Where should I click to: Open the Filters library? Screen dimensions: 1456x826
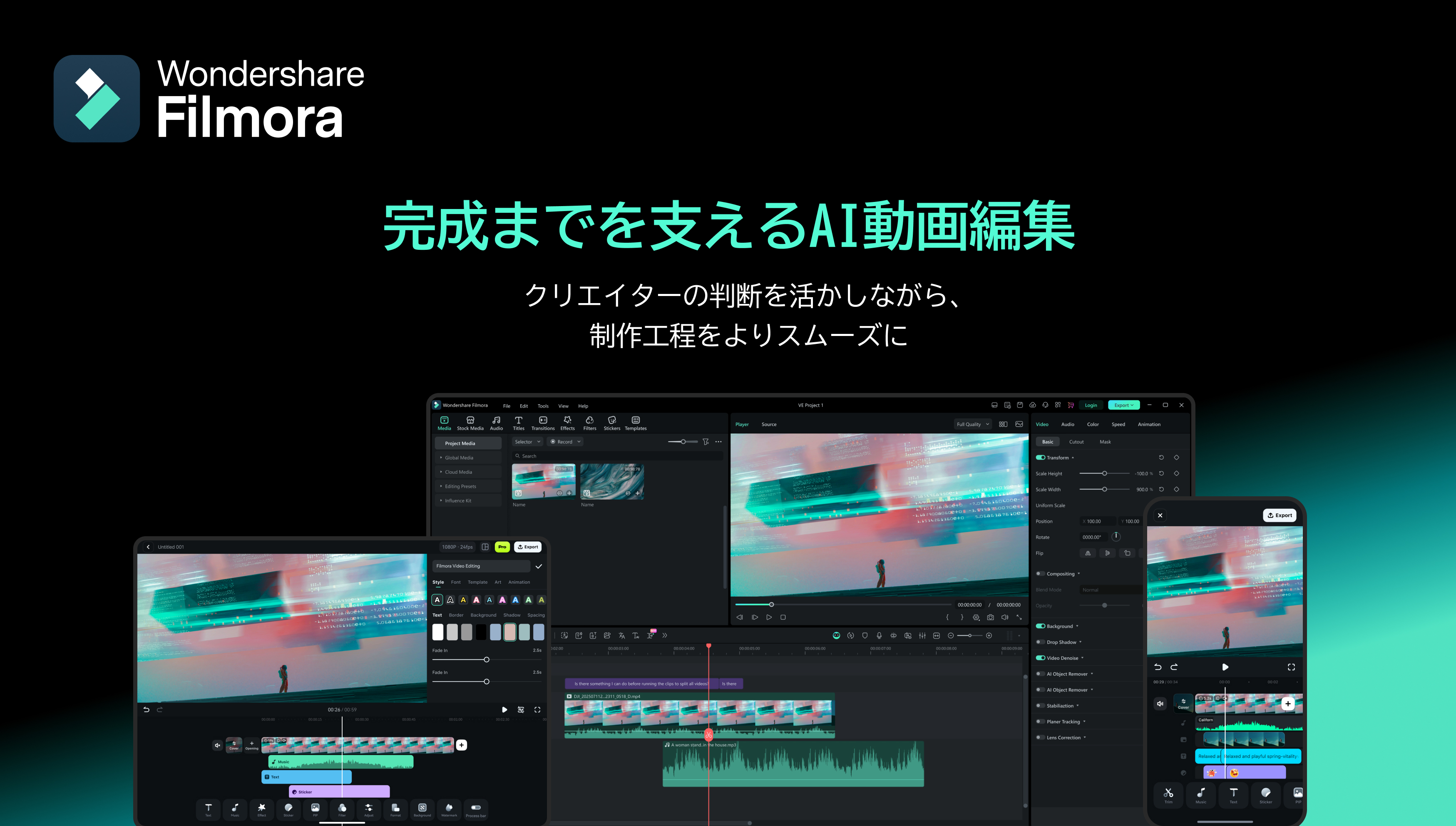(x=590, y=423)
